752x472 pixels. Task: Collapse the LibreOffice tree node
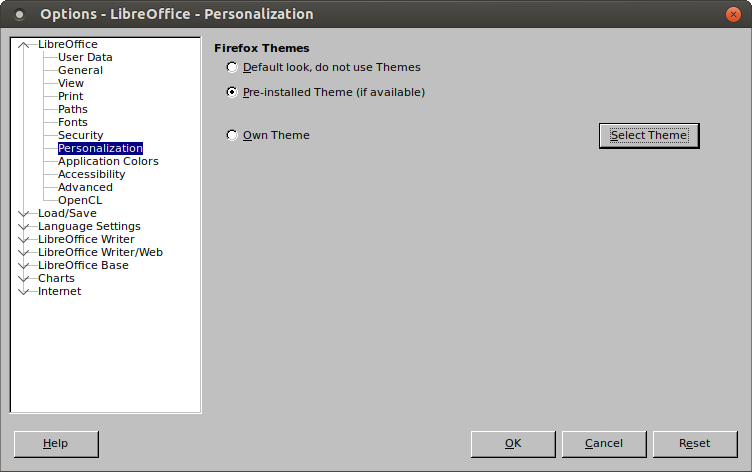23,45
